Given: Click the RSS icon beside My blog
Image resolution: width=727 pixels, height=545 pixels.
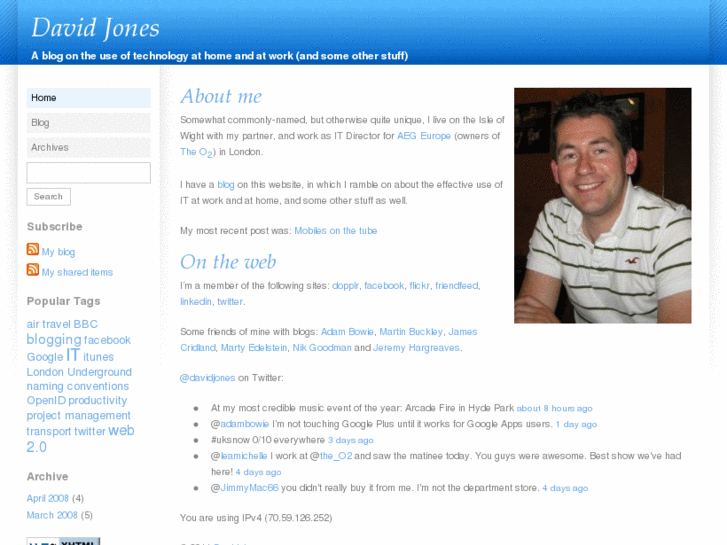Looking at the screenshot, I should pos(32,250).
